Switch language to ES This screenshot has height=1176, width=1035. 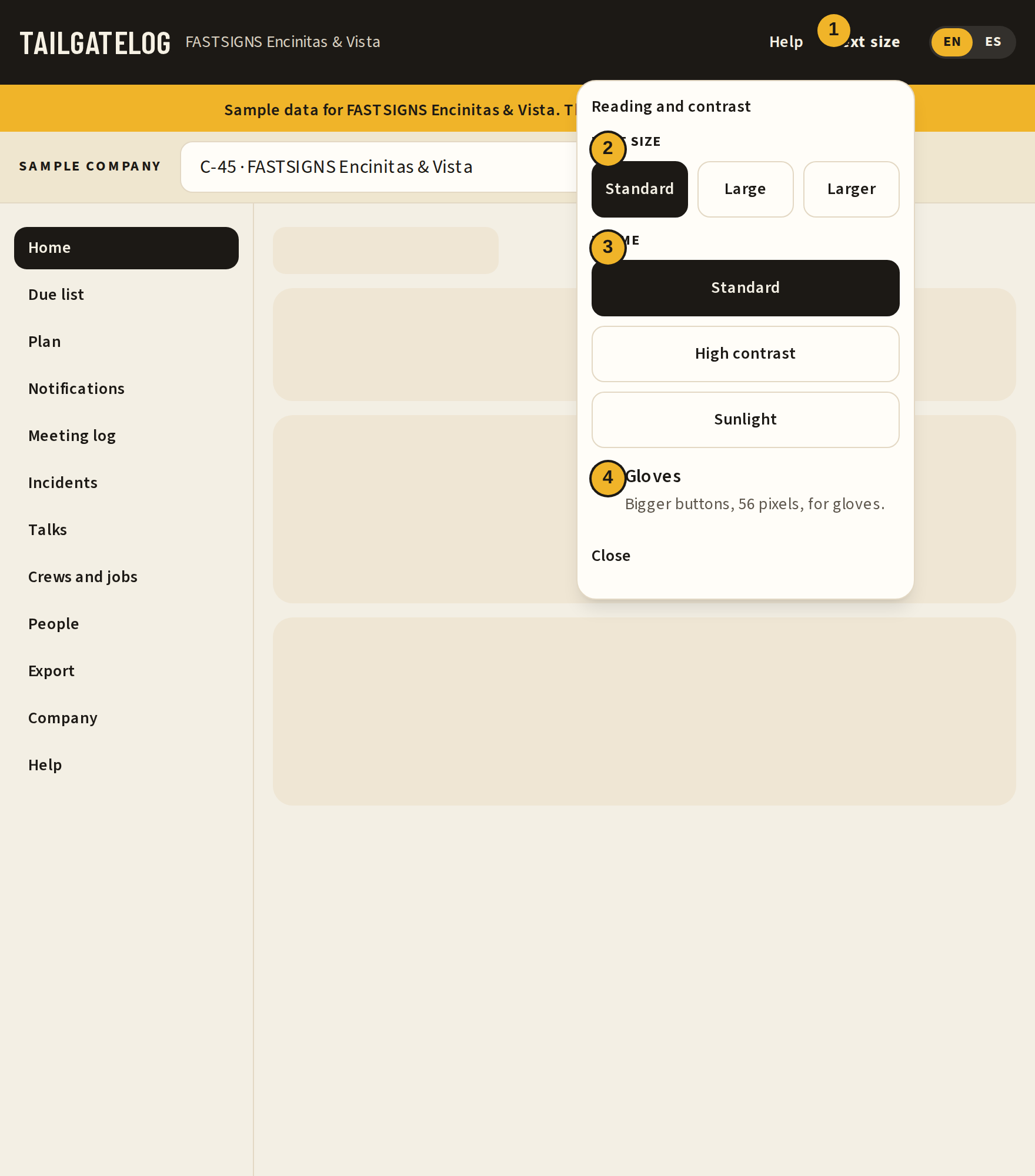point(993,42)
